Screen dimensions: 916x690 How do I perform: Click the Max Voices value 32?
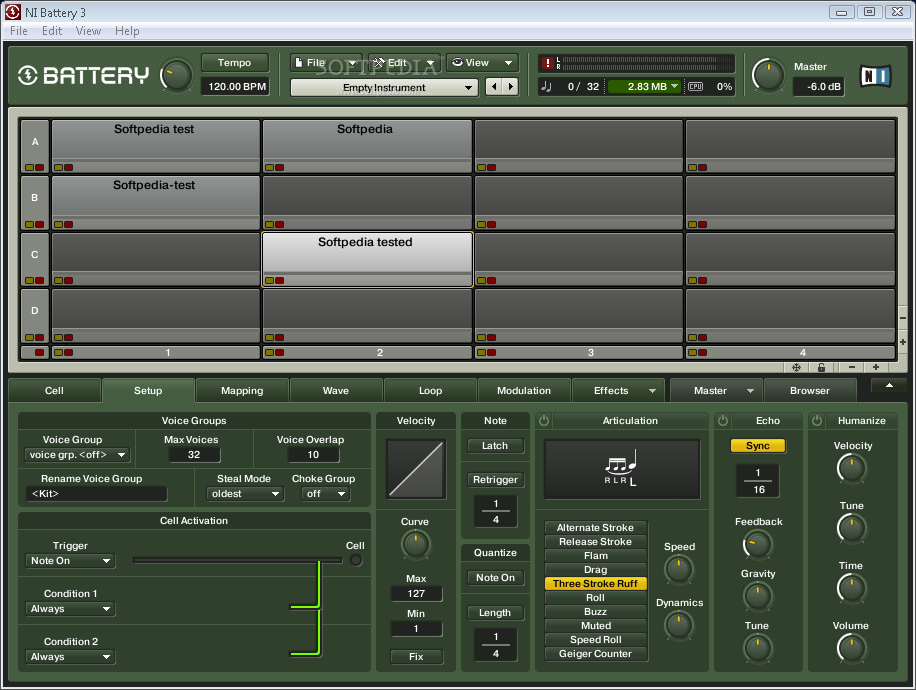(x=194, y=455)
